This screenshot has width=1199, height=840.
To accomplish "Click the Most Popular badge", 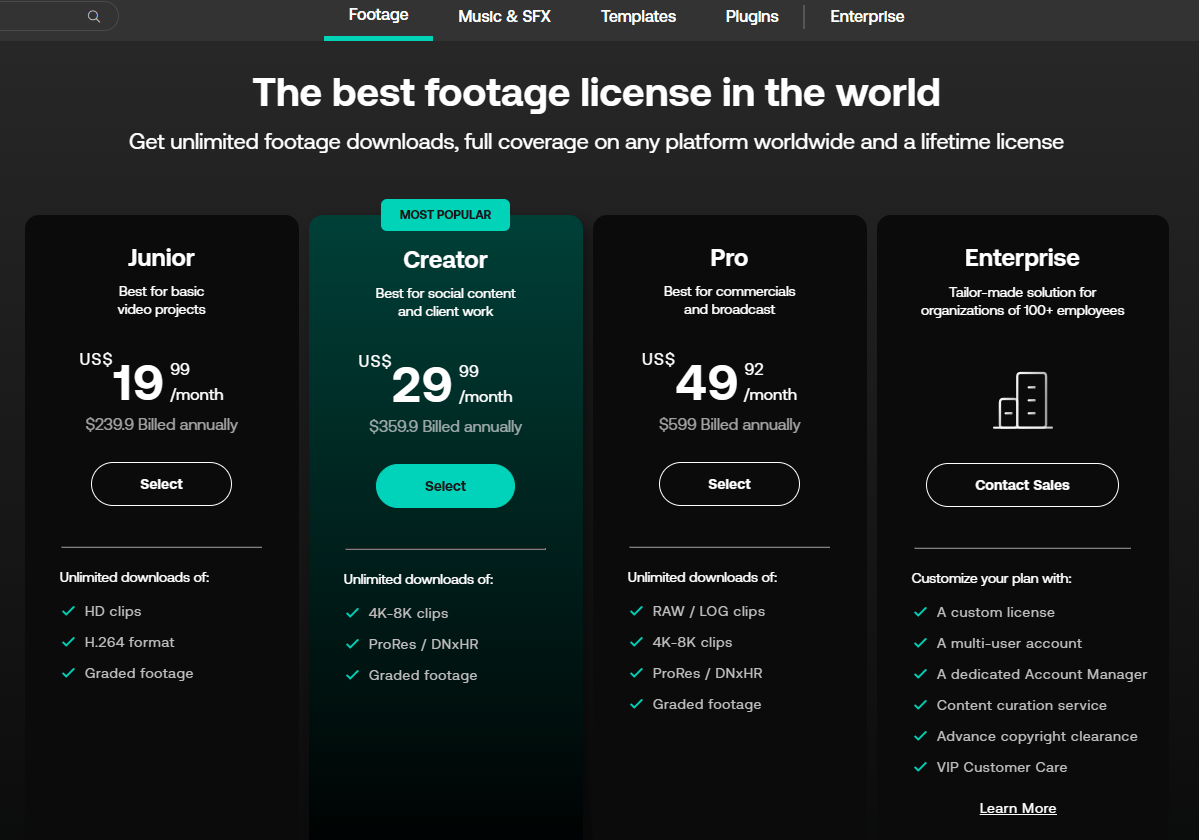I will point(445,215).
